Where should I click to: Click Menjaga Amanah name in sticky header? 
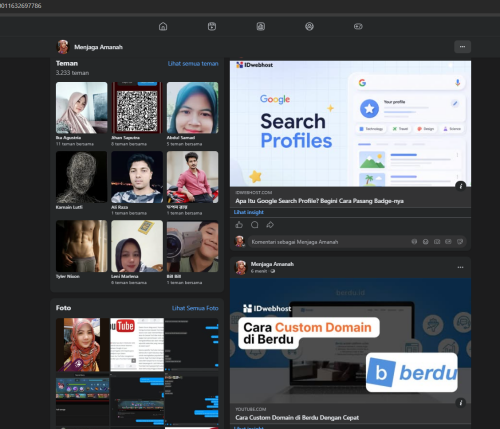coord(98,47)
